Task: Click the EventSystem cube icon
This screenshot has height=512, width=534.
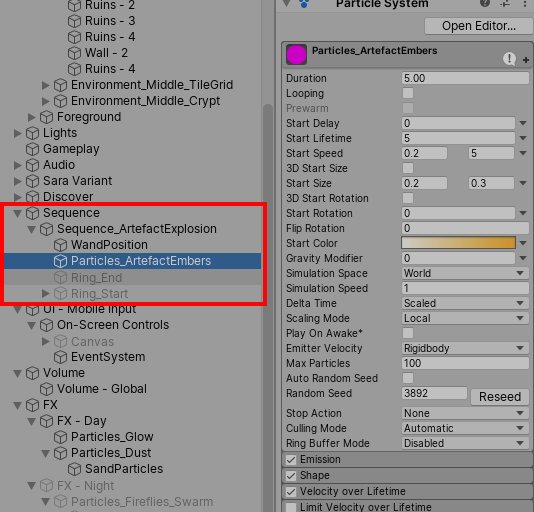Action: coord(60,357)
